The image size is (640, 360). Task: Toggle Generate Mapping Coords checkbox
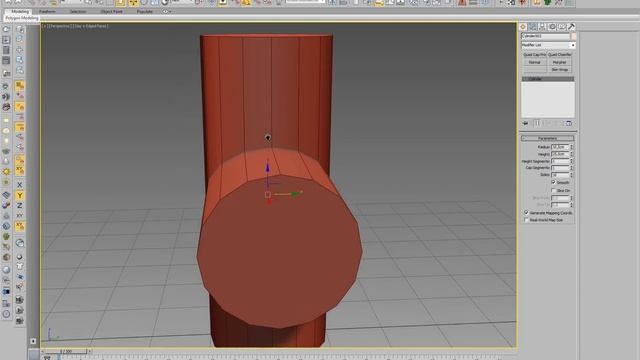(x=527, y=213)
